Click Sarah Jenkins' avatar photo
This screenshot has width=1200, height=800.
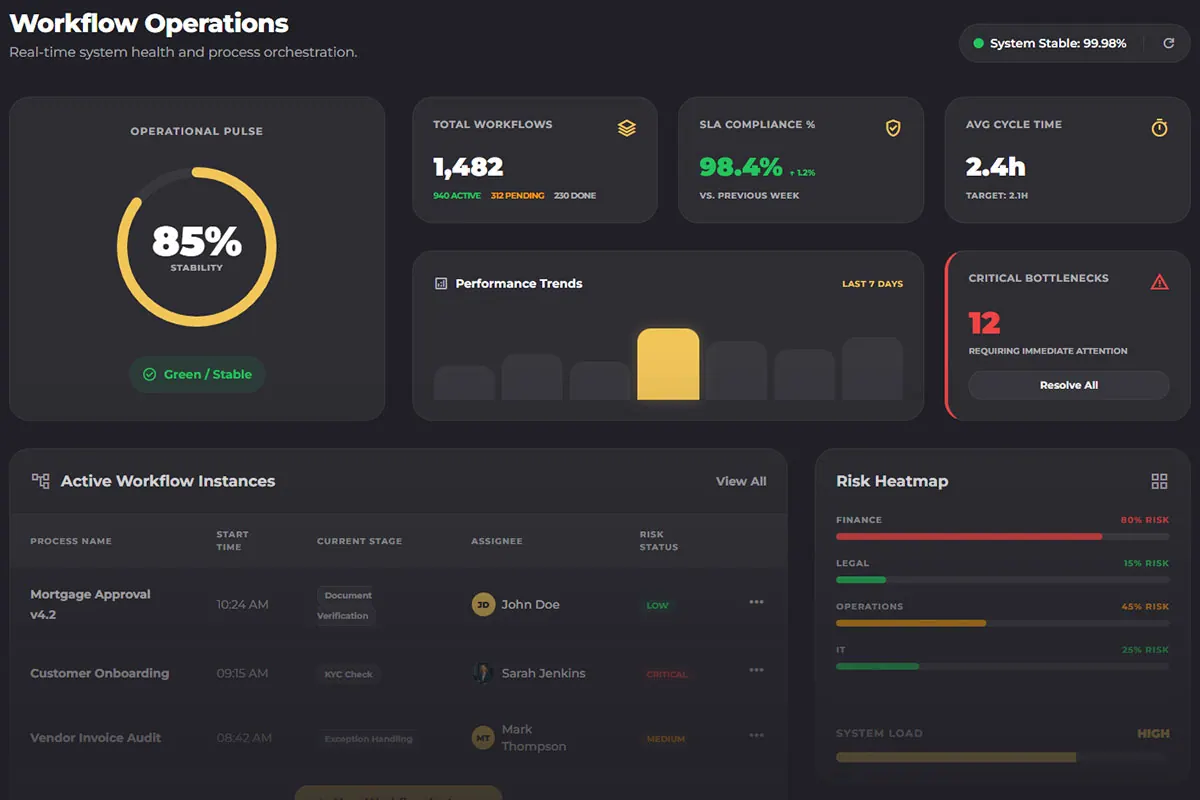point(483,673)
